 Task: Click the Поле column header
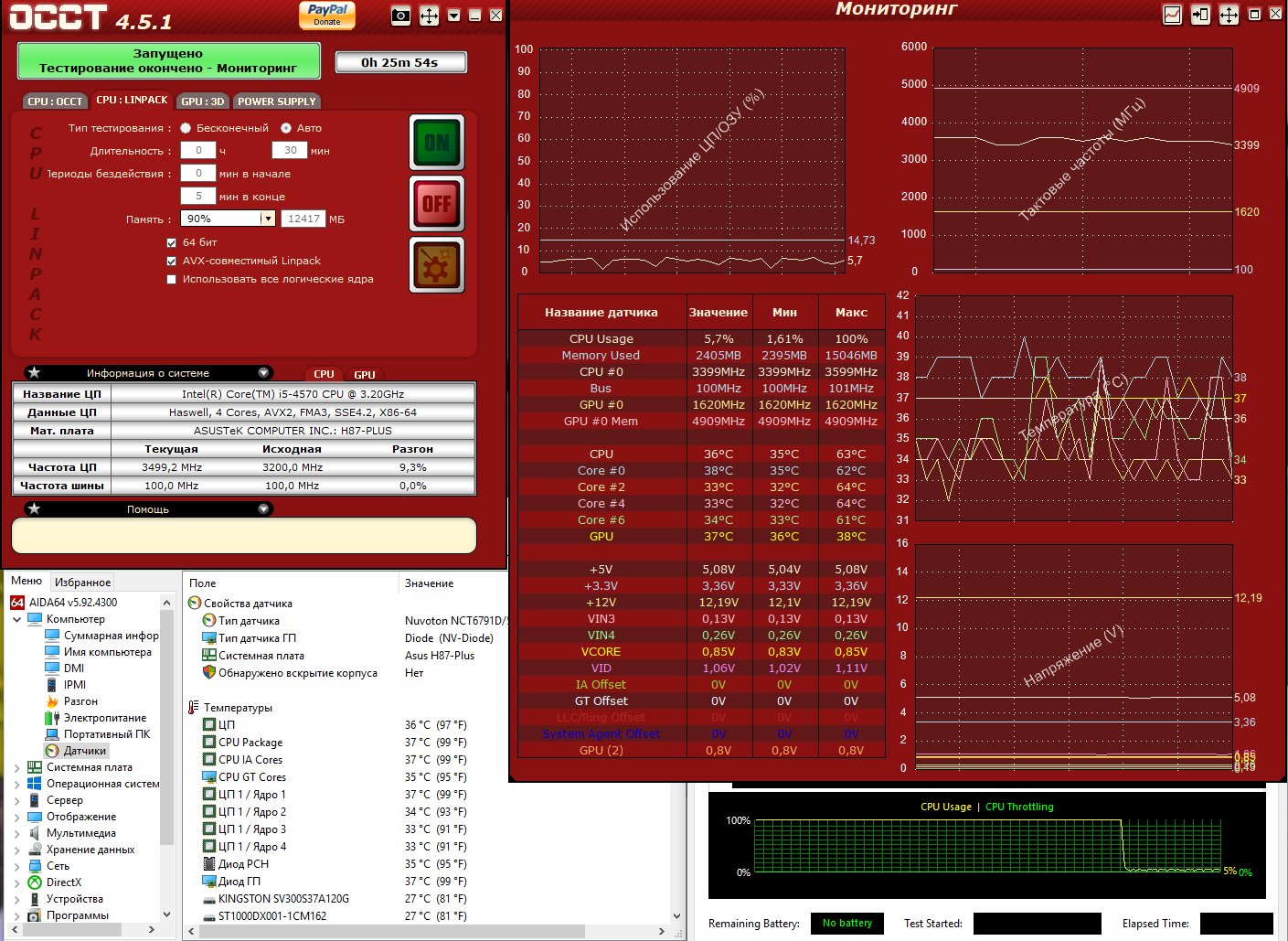click(x=291, y=583)
